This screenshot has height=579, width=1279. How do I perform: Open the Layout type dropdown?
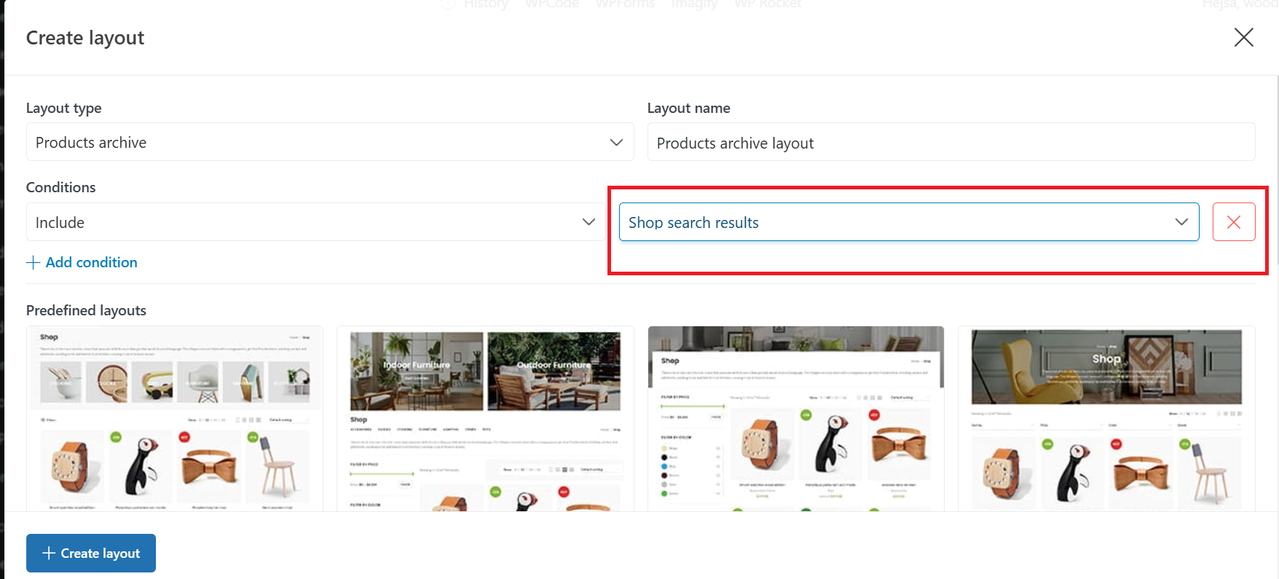pos(330,142)
